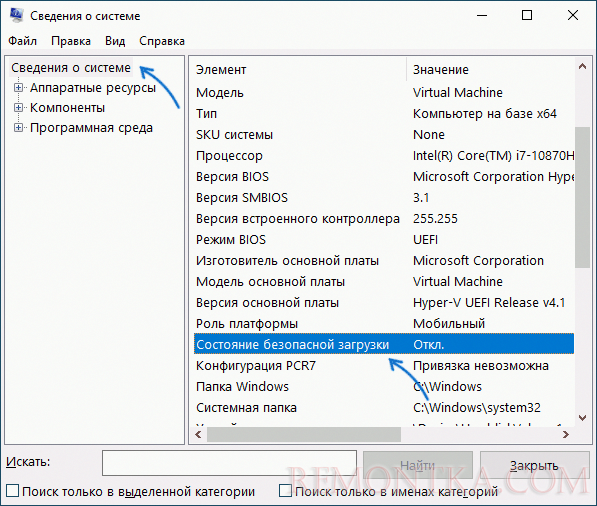
Task: Click the horizontal scrollbar right arrow
Action: point(566,434)
